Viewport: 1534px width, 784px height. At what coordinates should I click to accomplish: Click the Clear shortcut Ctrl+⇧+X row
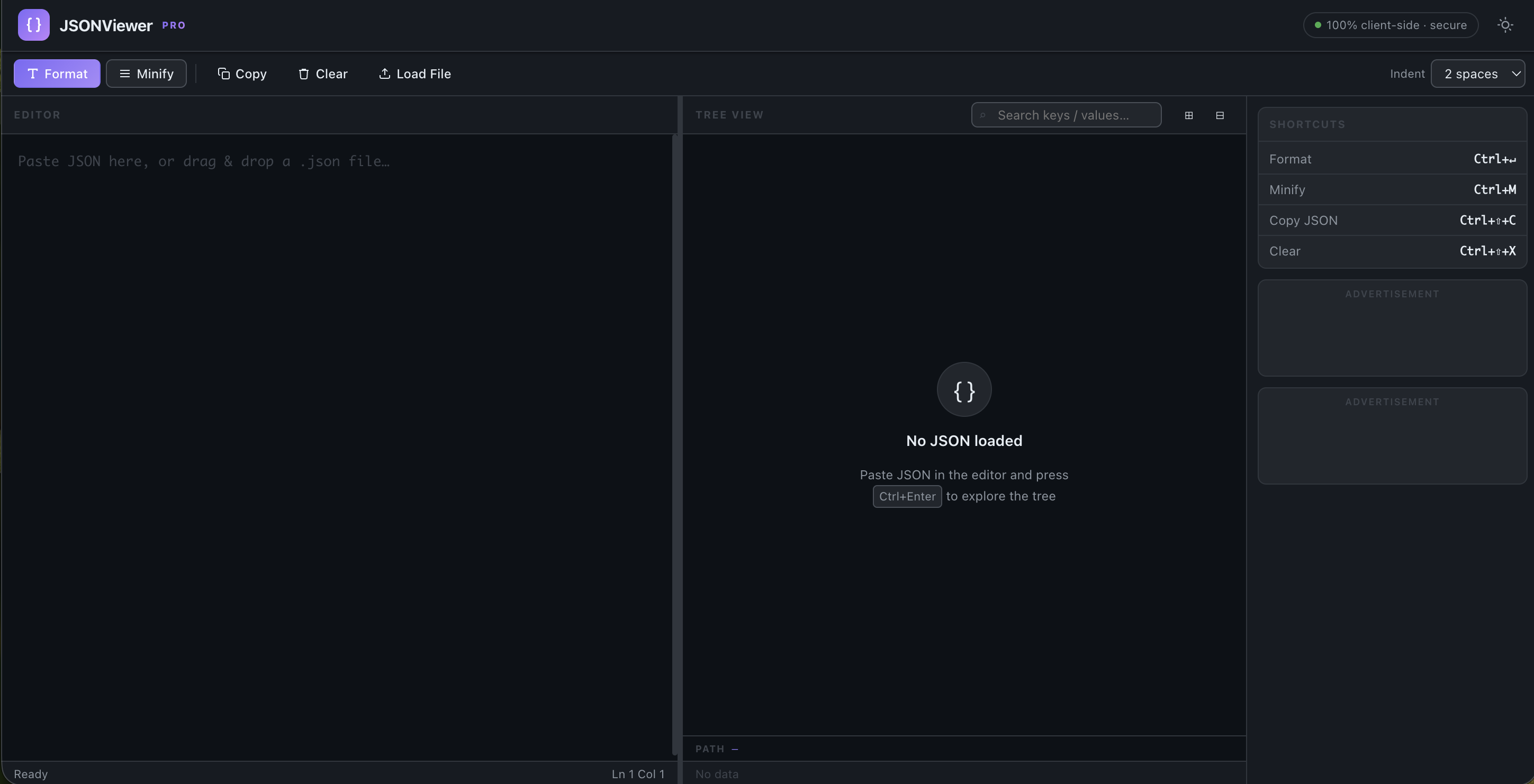(1392, 251)
